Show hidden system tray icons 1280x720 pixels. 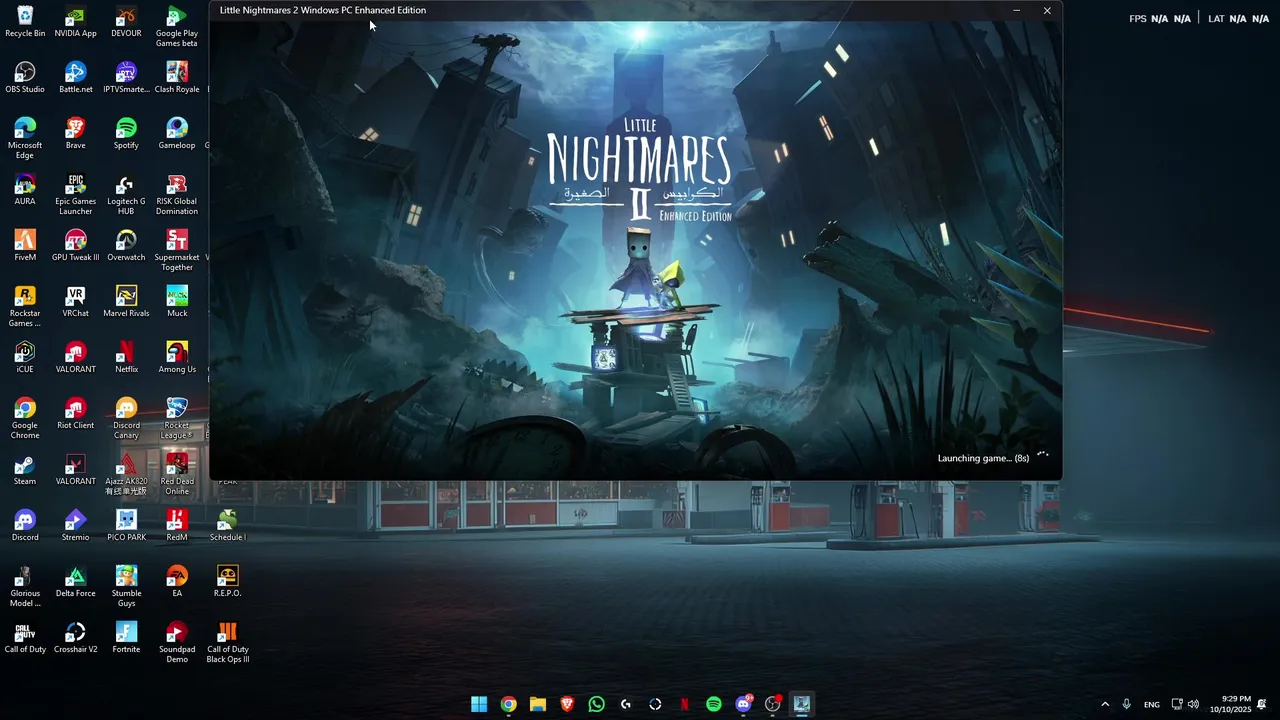point(1105,704)
